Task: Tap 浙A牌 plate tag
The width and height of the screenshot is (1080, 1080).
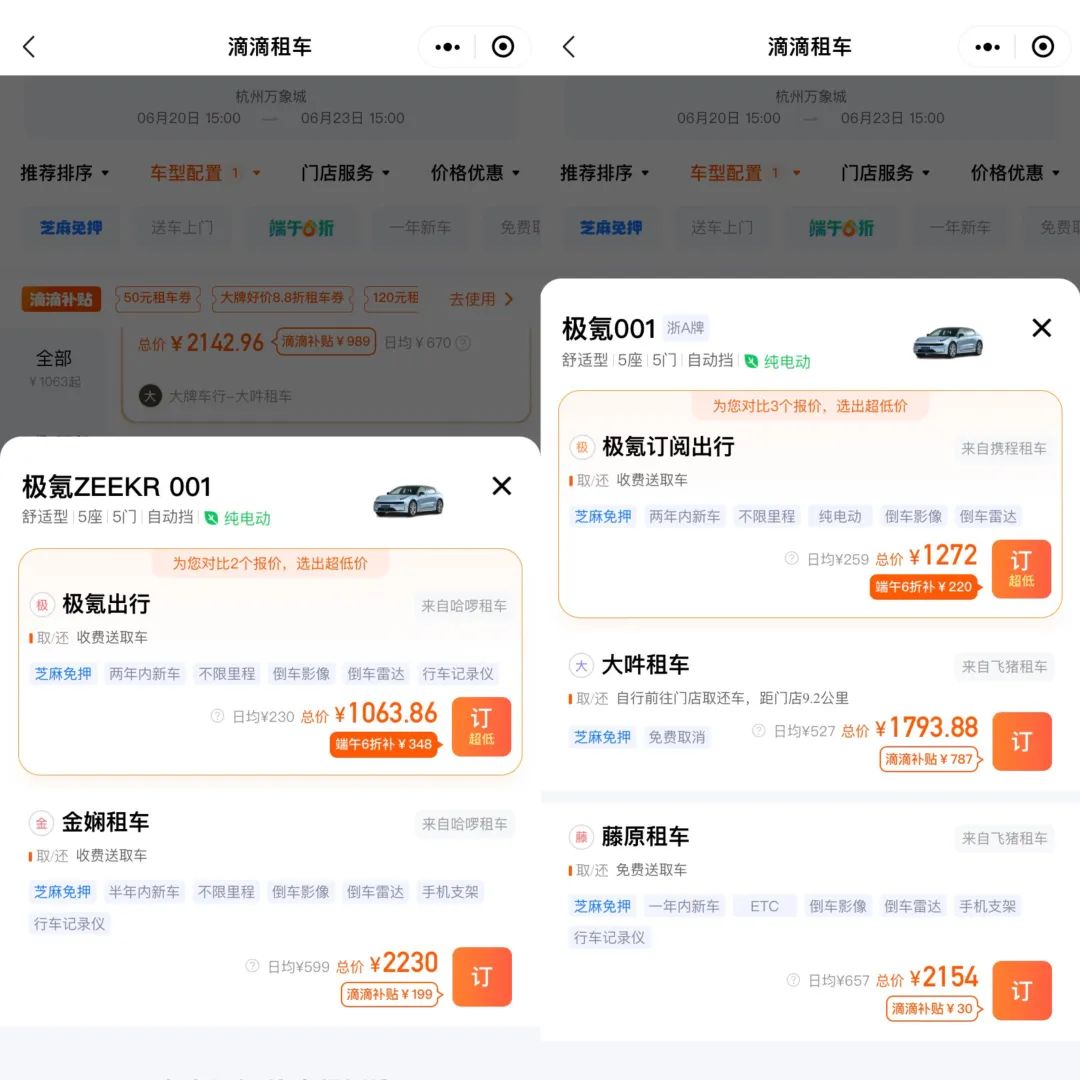Action: coord(685,328)
